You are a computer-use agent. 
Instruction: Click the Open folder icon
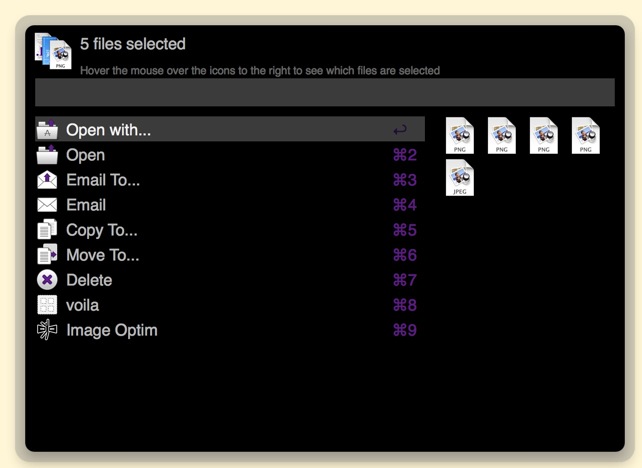point(47,155)
